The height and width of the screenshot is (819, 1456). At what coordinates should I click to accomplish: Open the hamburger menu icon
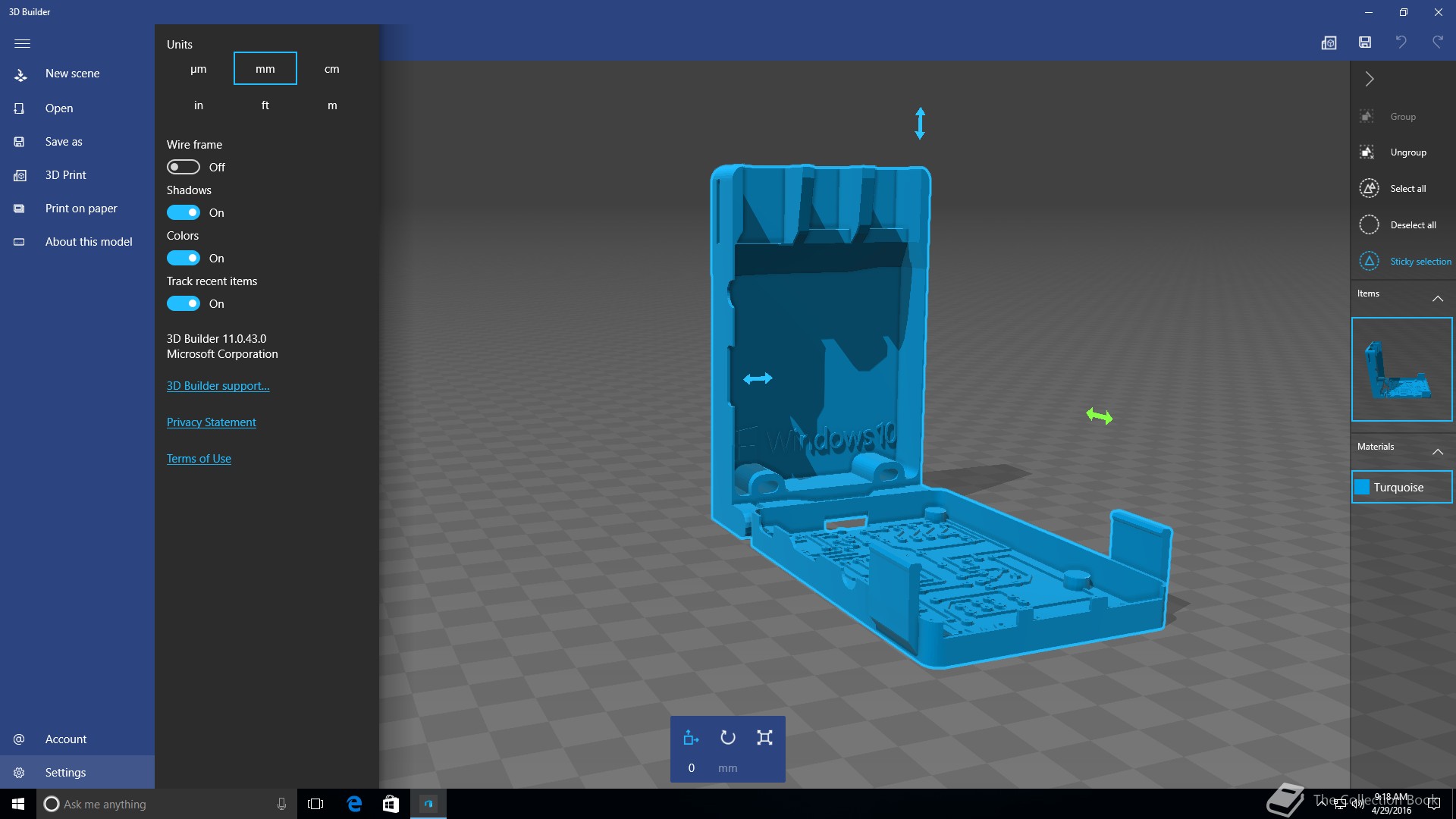click(22, 43)
